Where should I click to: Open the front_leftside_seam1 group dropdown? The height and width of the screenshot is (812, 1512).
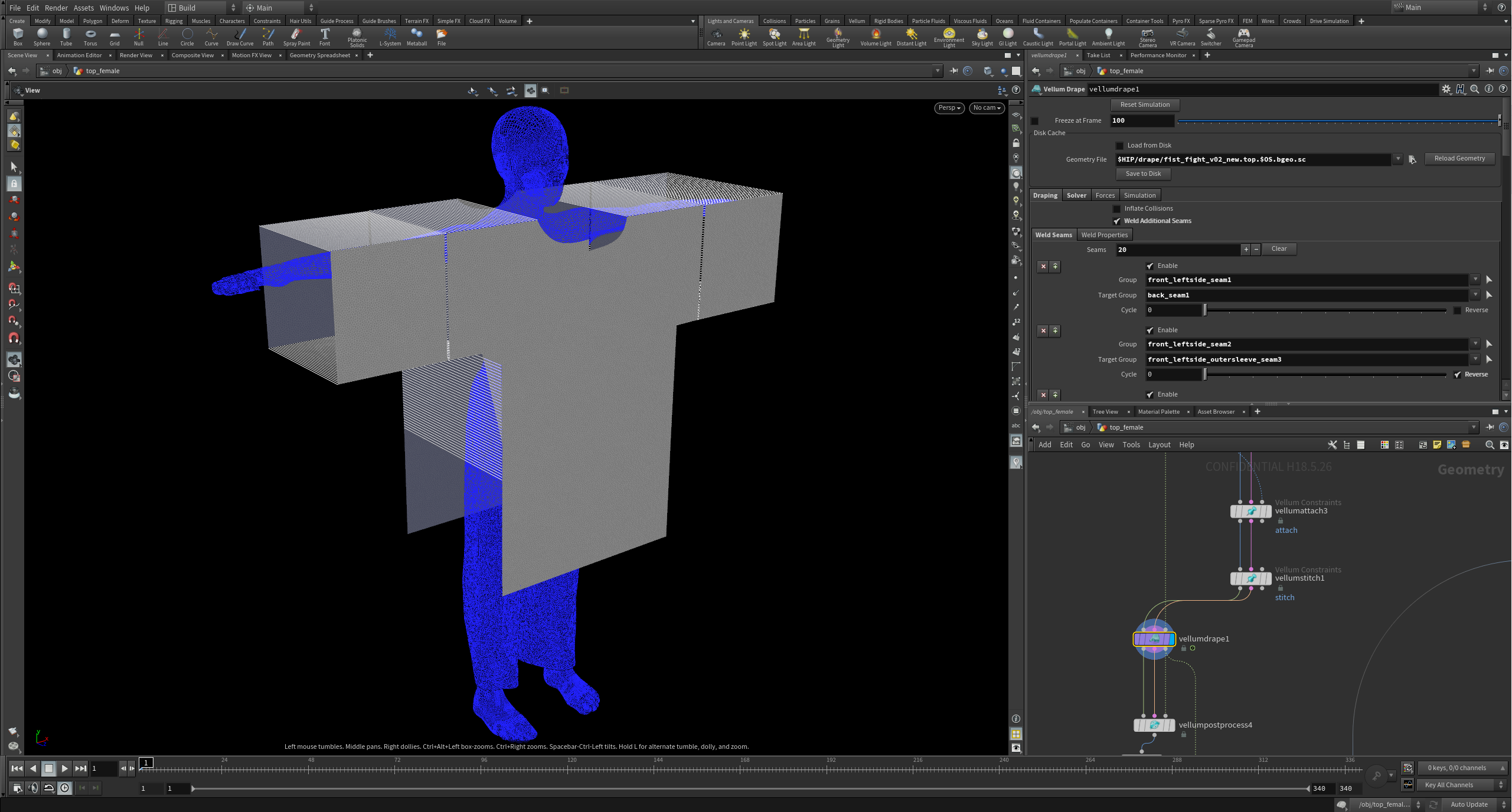tap(1476, 280)
